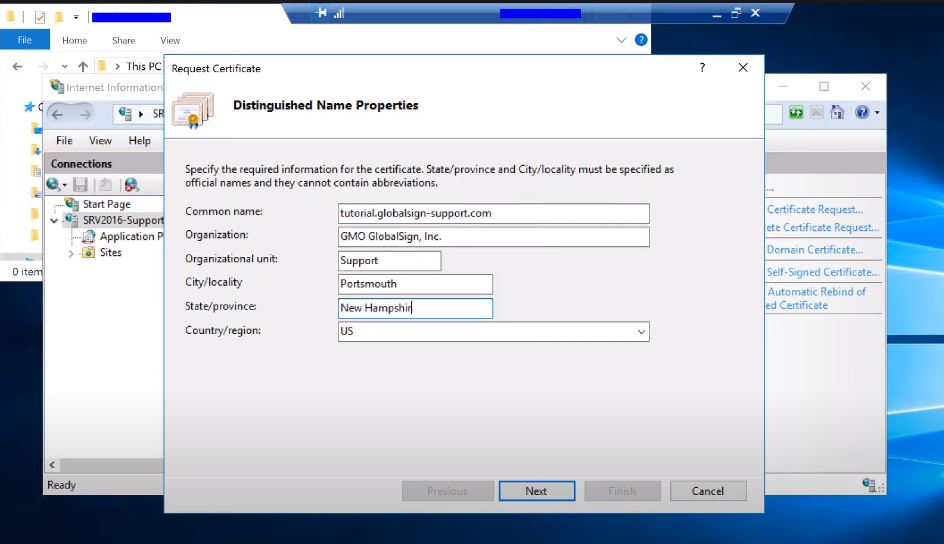Viewport: 944px width, 544px height.
Task: Click This PC in the address bar
Action: click(x=143, y=66)
